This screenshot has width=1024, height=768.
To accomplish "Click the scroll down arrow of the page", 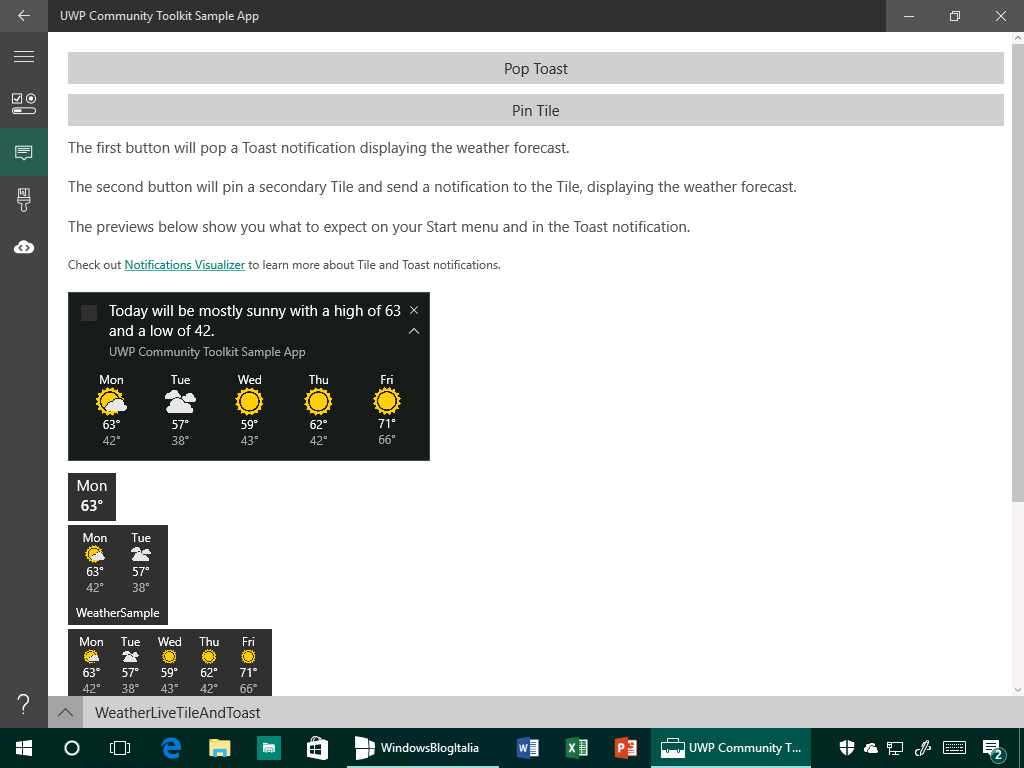I will click(x=1017, y=690).
